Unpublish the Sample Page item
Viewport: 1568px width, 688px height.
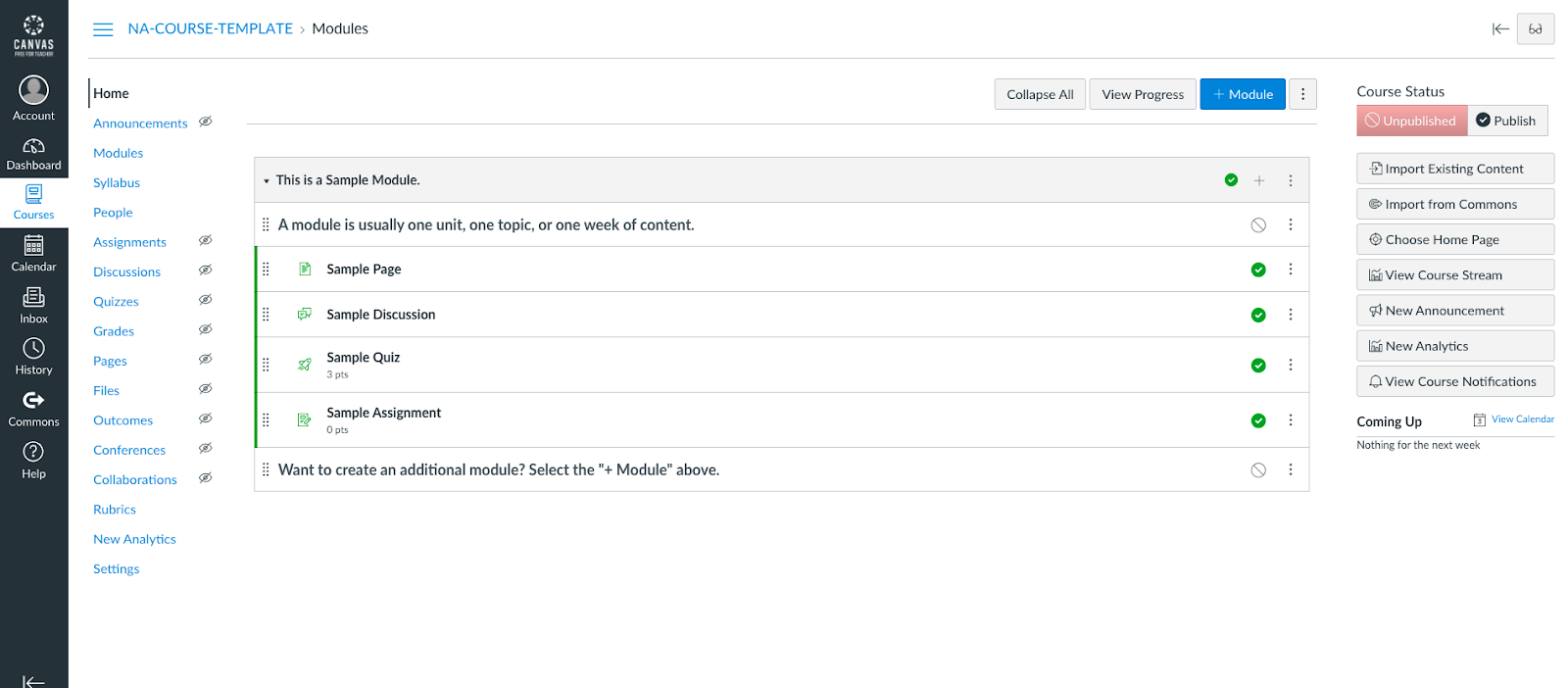pos(1258,270)
